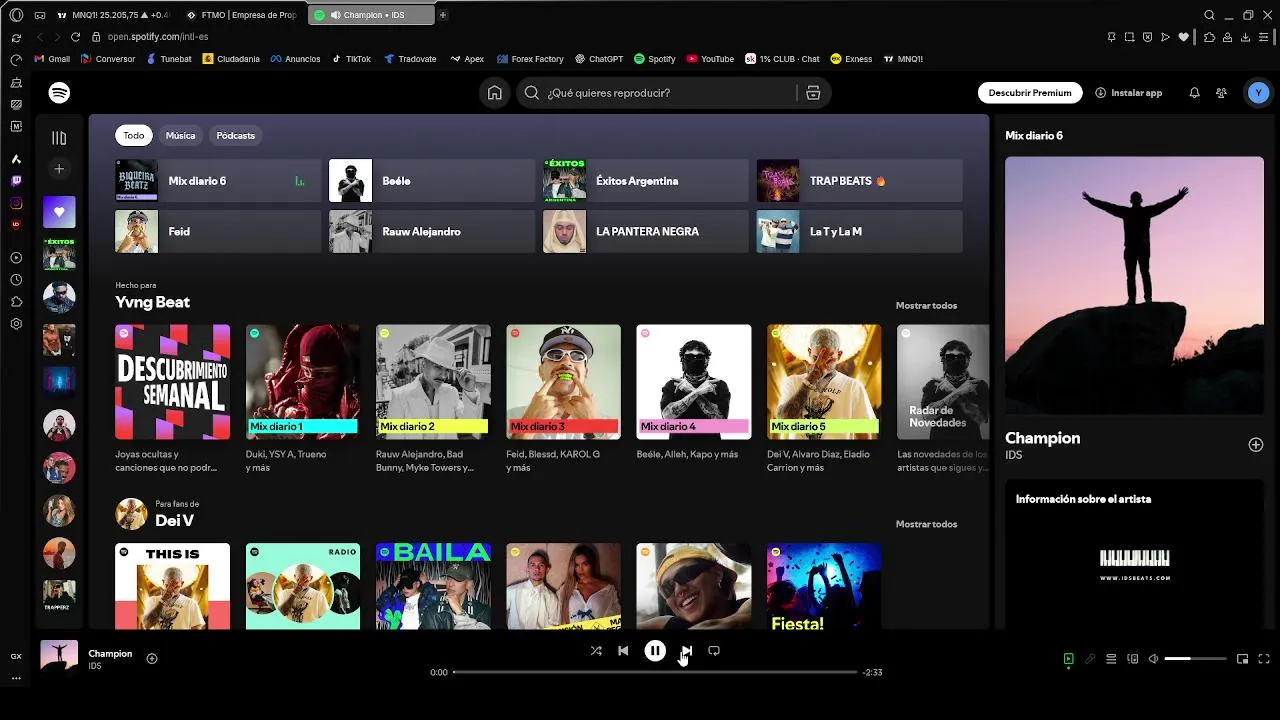Open the Beéle shortcut tile
The height and width of the screenshot is (720, 1280).
tap(432, 181)
